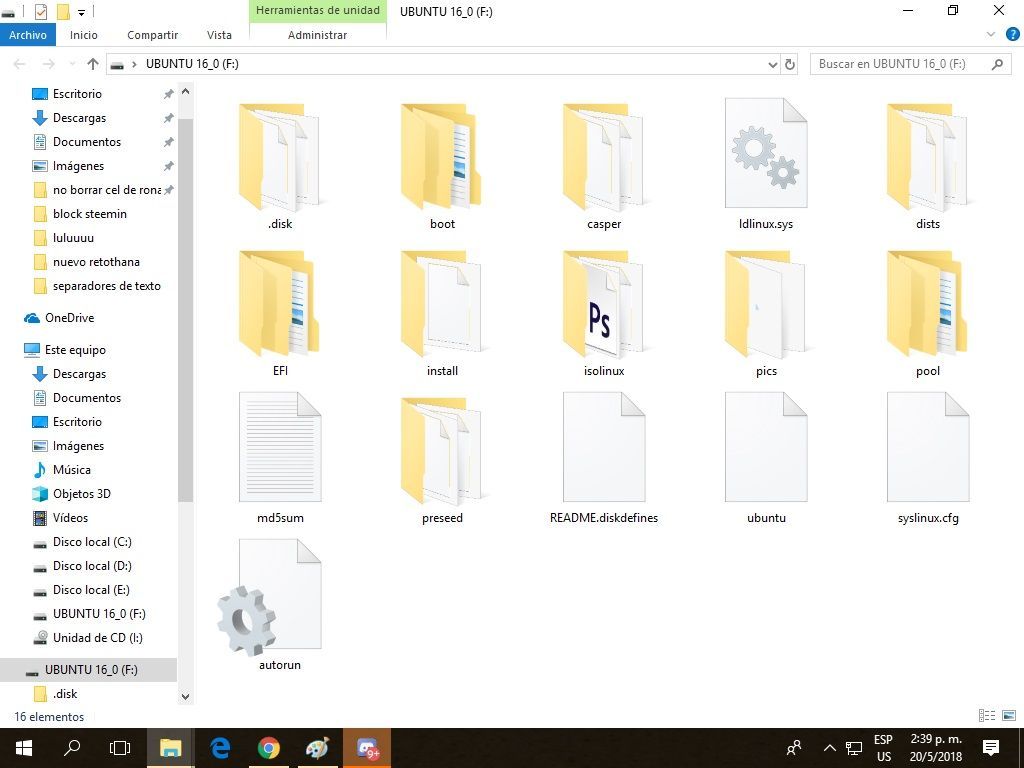
Task: Show hidden system tray icons
Action: [829, 748]
